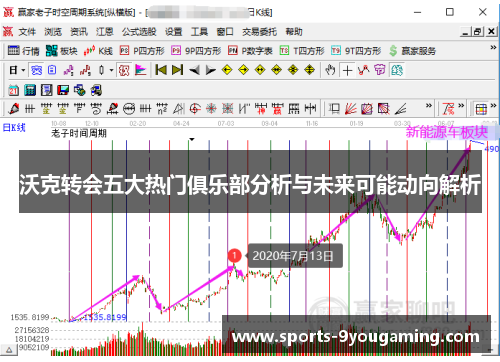The height and width of the screenshot is (362, 500).
Task: Click the 老子时间周期 indicator label
Action: click(79, 133)
